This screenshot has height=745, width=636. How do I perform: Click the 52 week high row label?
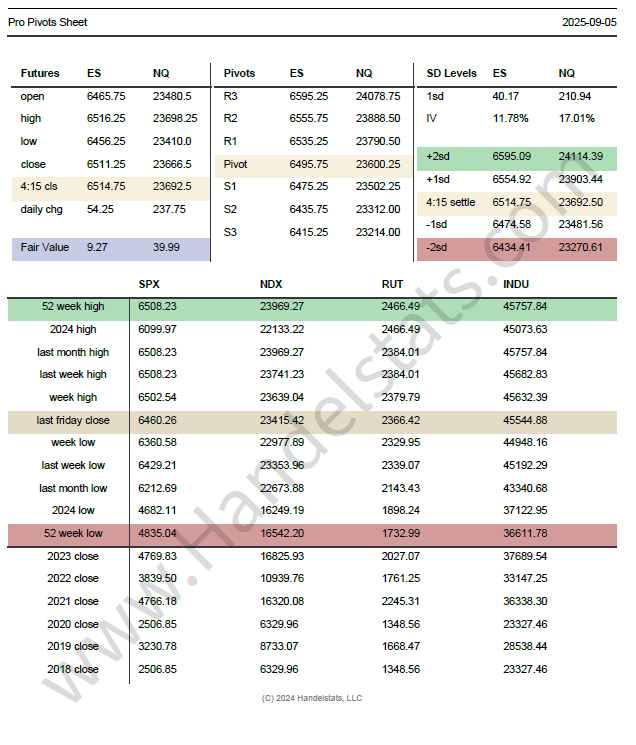click(74, 307)
